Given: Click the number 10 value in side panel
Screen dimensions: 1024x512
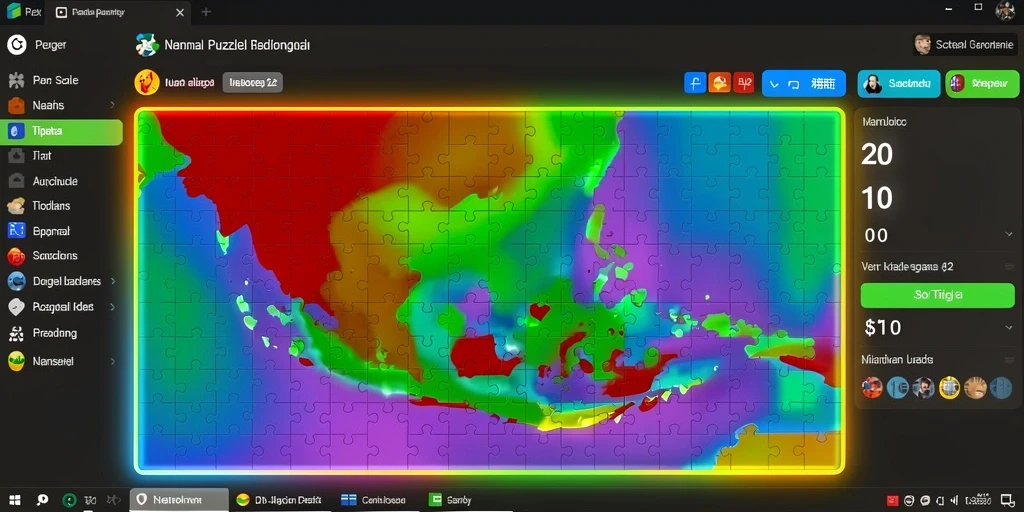Looking at the screenshot, I should pyautogui.click(x=877, y=197).
